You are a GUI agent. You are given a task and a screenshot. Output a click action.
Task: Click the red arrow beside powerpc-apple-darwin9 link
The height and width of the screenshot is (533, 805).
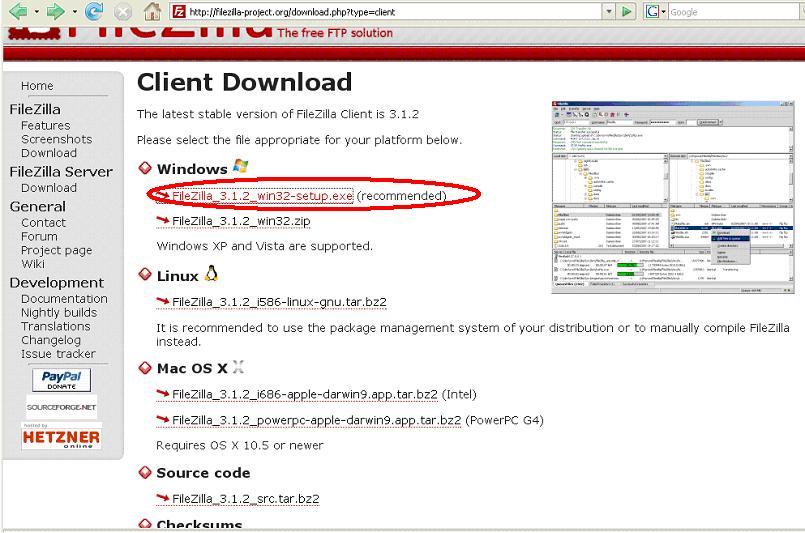pyautogui.click(x=163, y=419)
